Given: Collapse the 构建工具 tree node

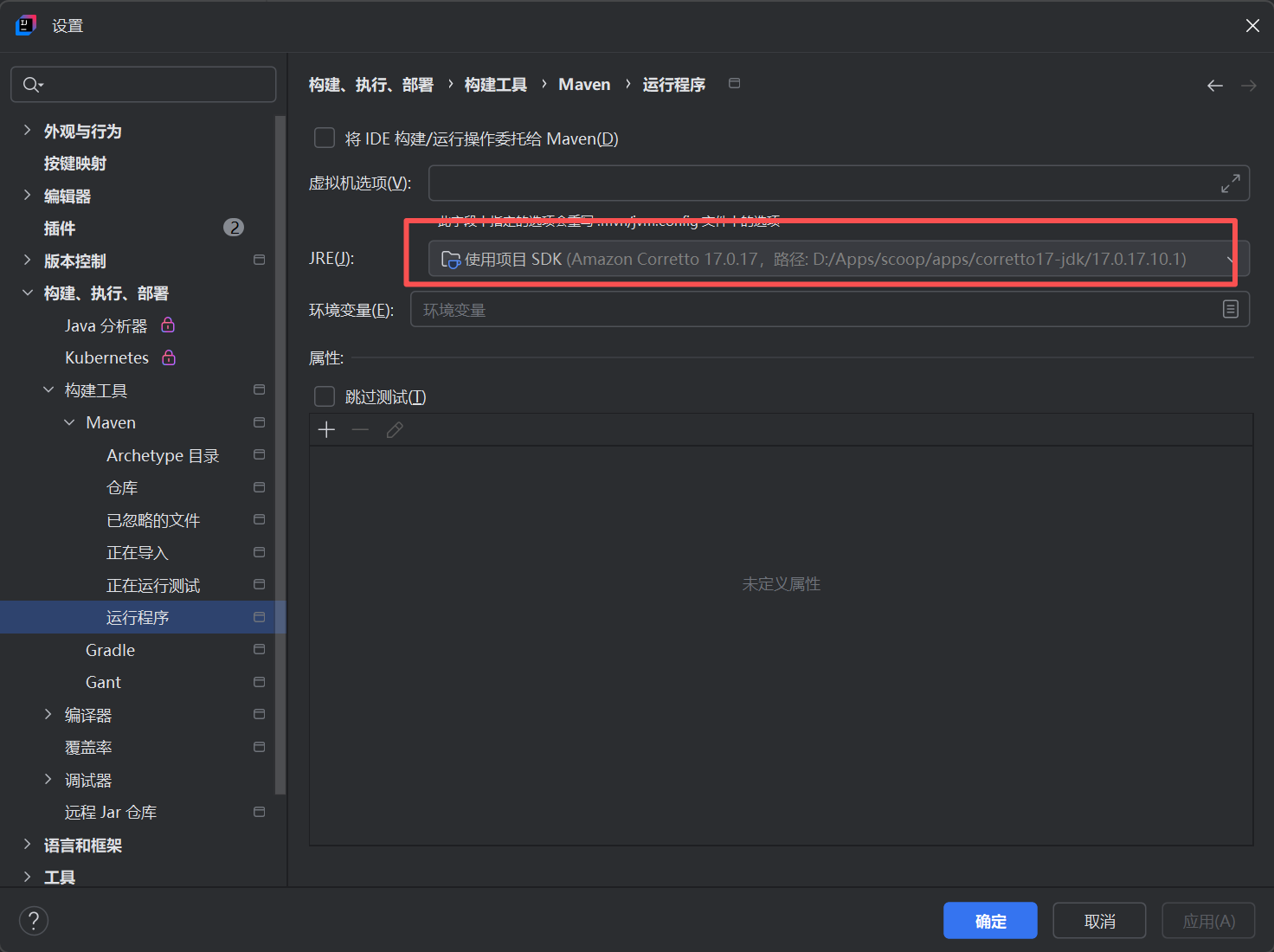Looking at the screenshot, I should [48, 390].
